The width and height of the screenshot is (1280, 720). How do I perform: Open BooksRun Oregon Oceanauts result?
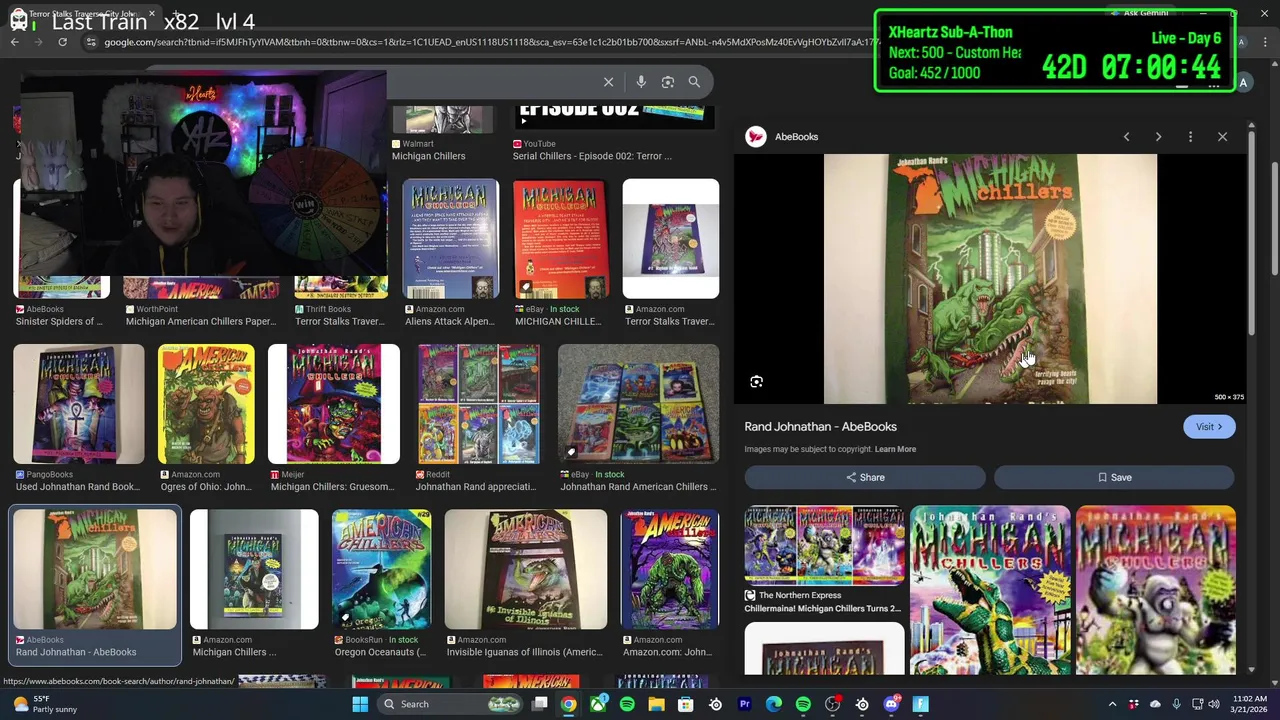pyautogui.click(x=381, y=584)
